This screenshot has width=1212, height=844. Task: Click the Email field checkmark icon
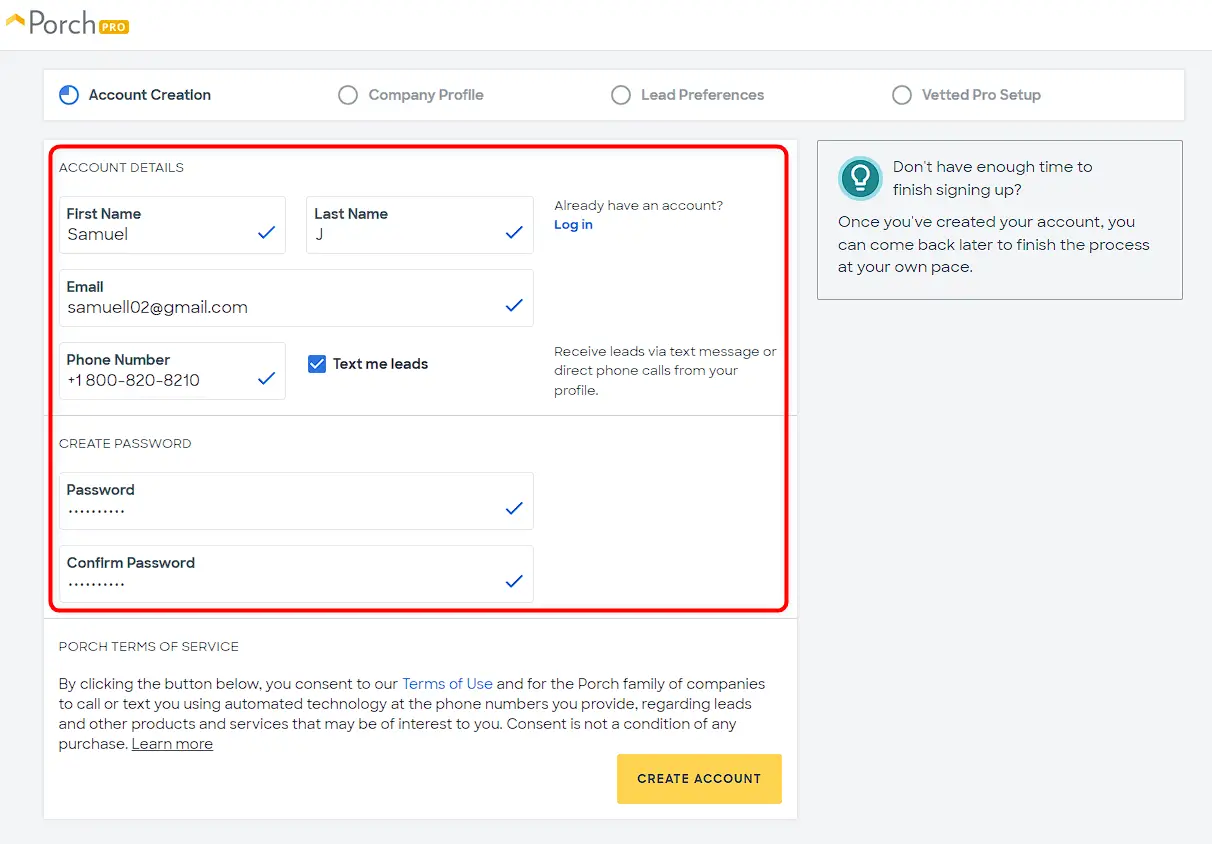click(514, 305)
